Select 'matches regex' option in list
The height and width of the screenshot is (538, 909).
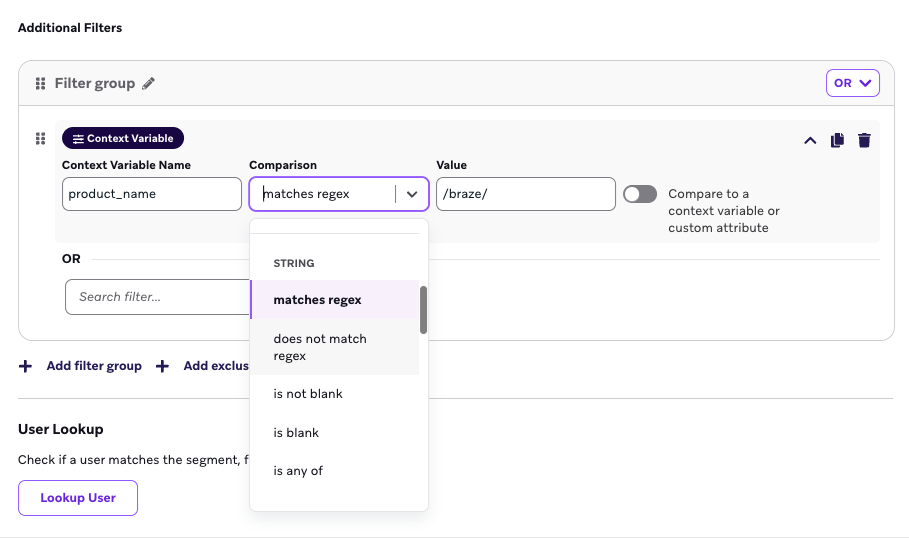pyautogui.click(x=317, y=300)
